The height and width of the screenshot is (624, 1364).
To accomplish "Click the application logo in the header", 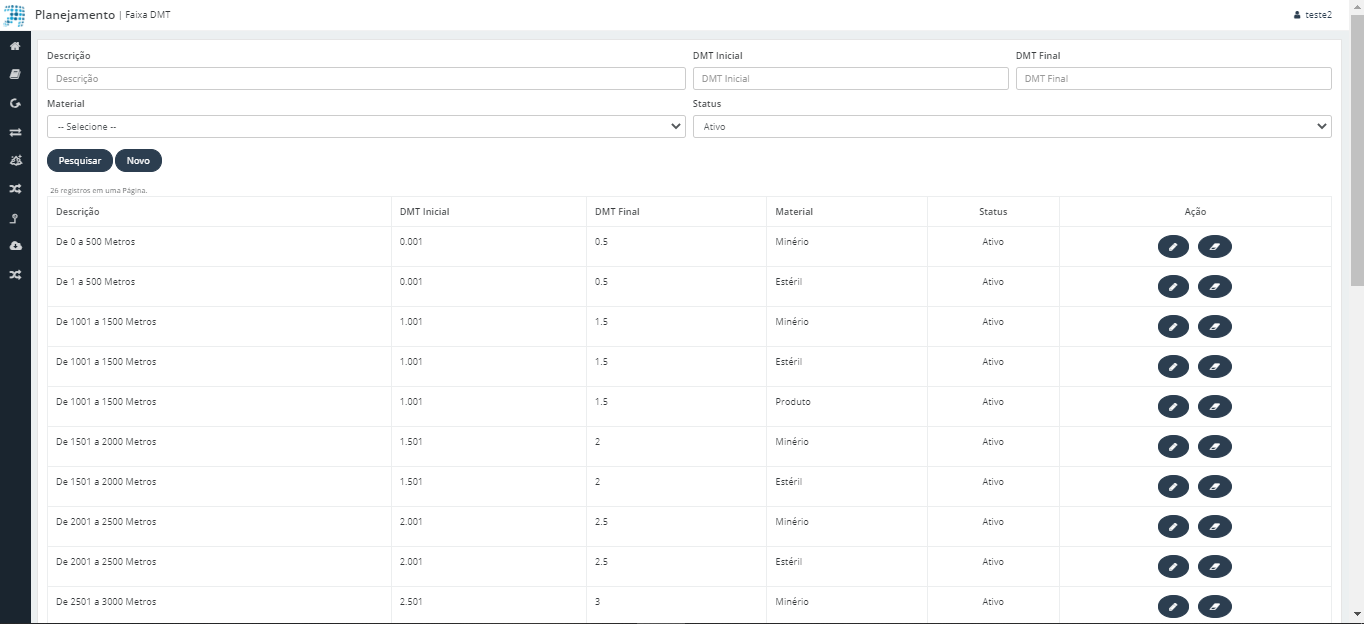I will [x=15, y=15].
